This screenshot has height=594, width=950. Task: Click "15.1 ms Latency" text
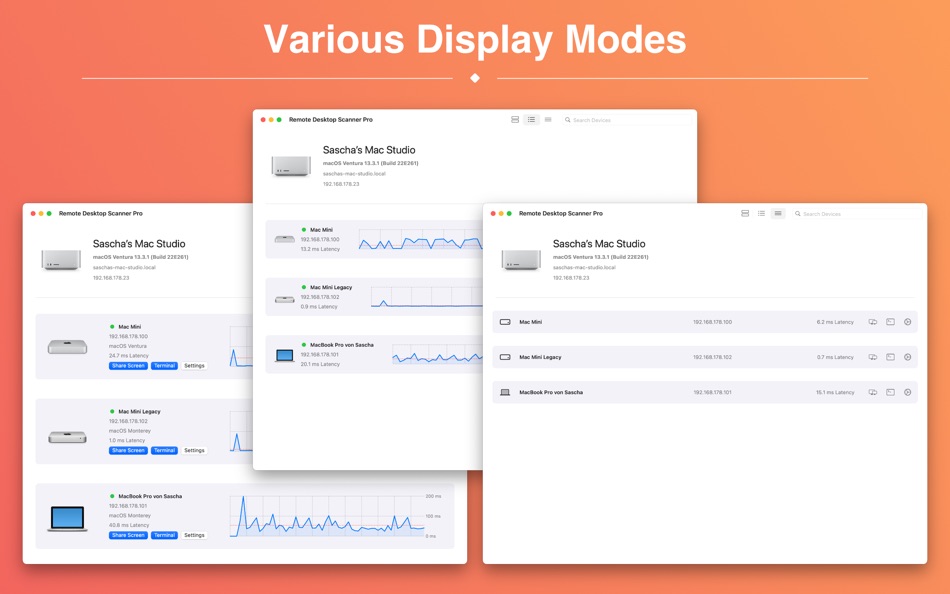[835, 392]
